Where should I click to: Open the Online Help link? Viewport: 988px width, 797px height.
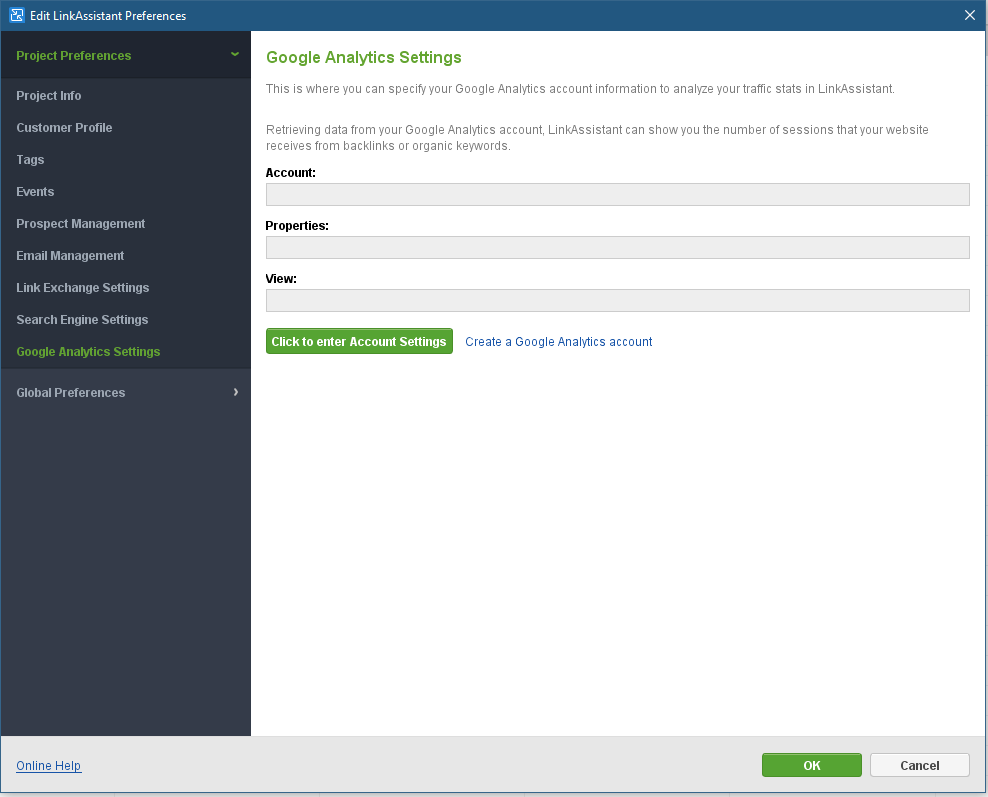coord(49,765)
